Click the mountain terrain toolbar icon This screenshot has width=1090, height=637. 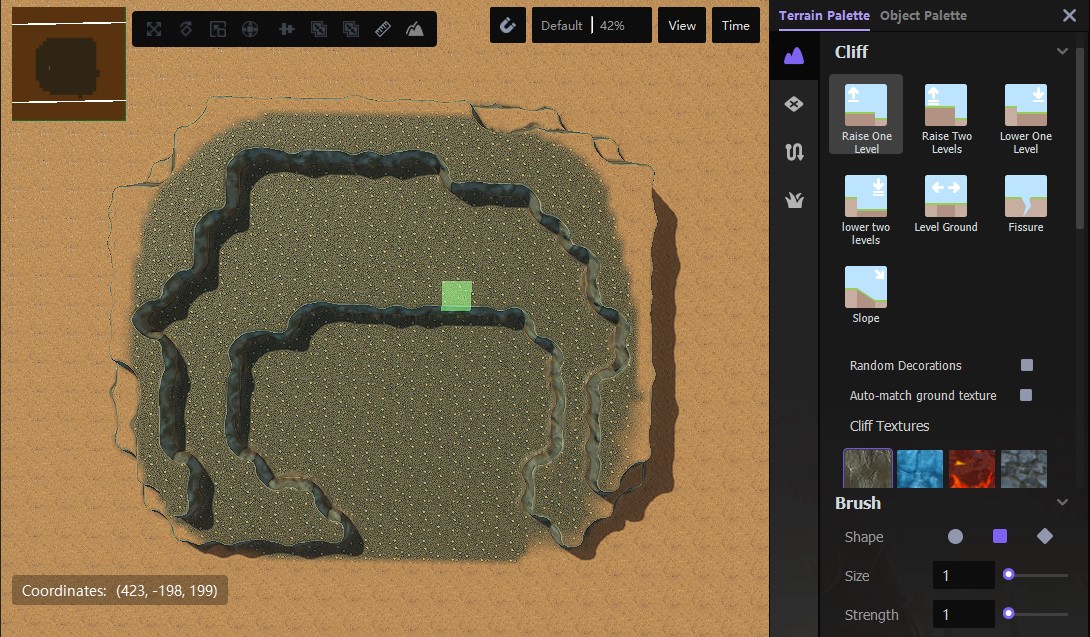[415, 29]
